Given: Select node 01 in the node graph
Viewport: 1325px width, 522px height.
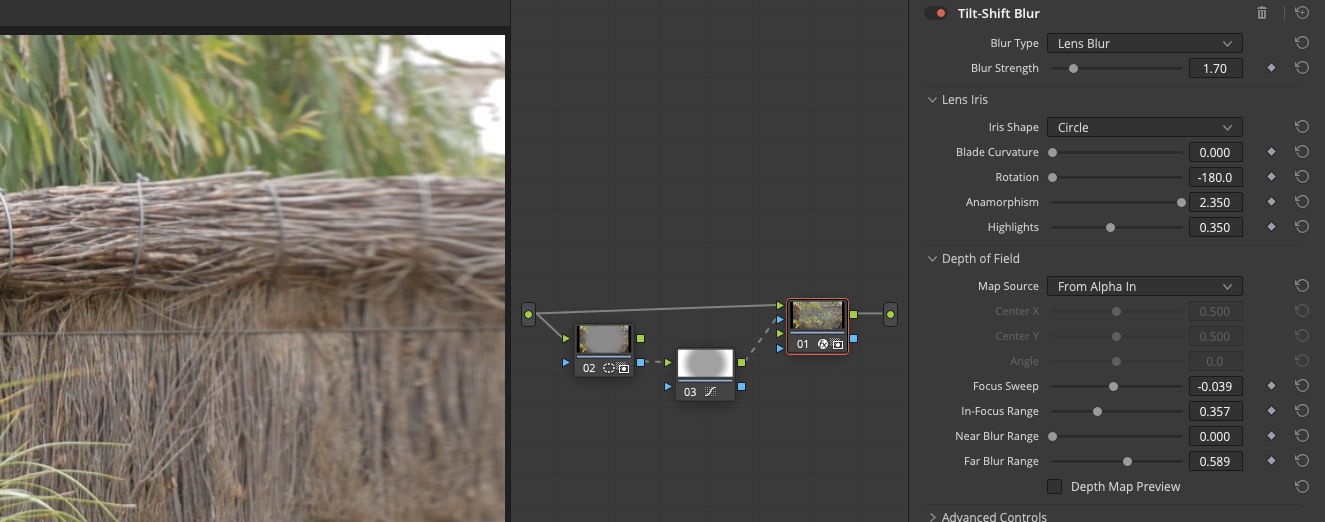Looking at the screenshot, I should click(x=818, y=326).
